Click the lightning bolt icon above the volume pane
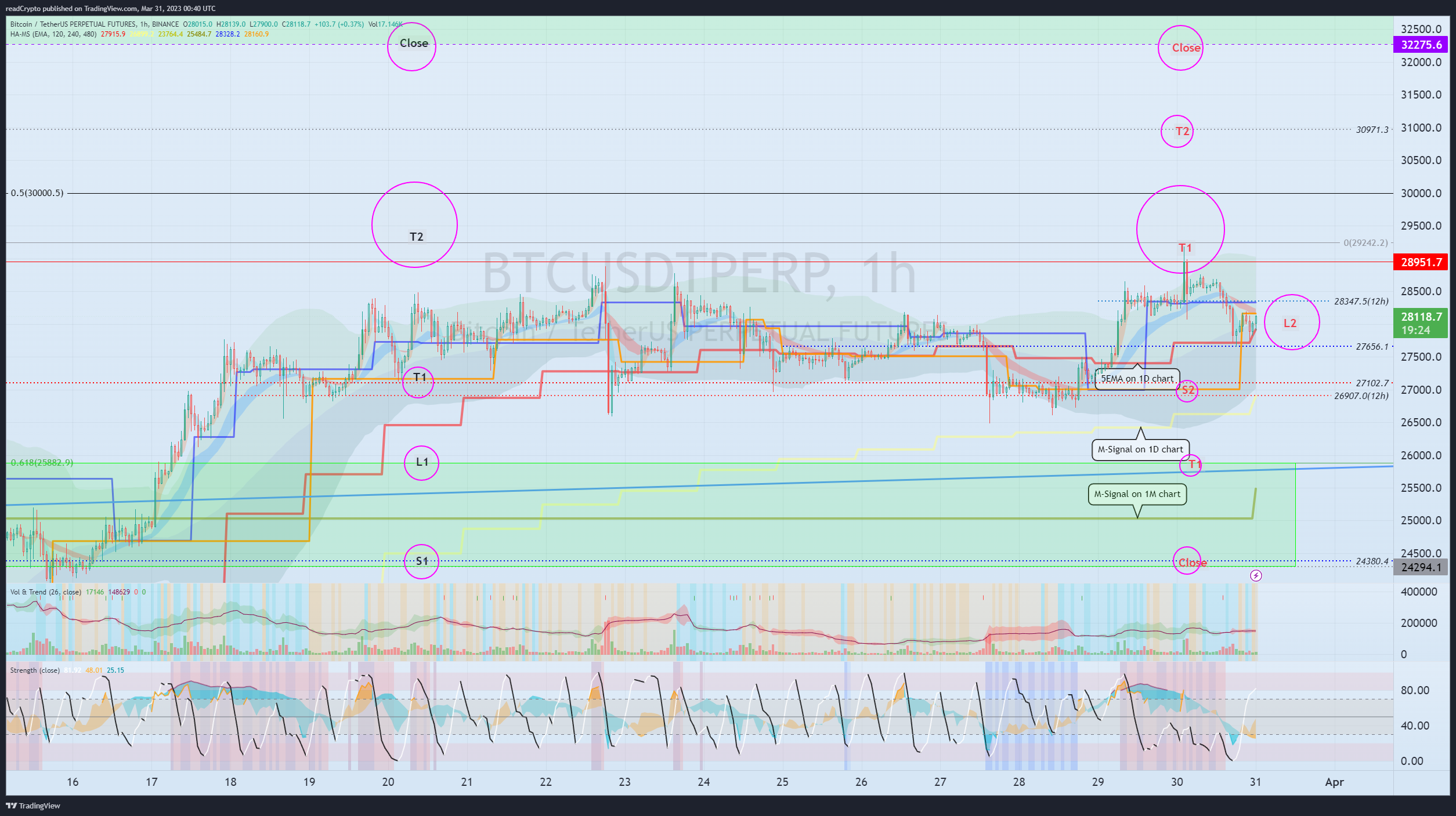The width and height of the screenshot is (1456, 816). [x=1256, y=575]
